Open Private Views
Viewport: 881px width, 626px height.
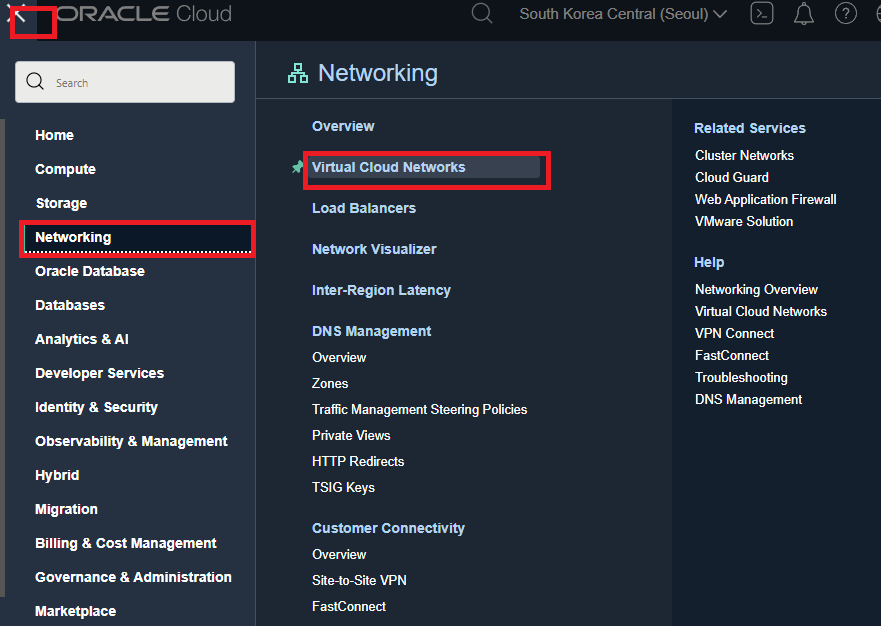coord(351,436)
